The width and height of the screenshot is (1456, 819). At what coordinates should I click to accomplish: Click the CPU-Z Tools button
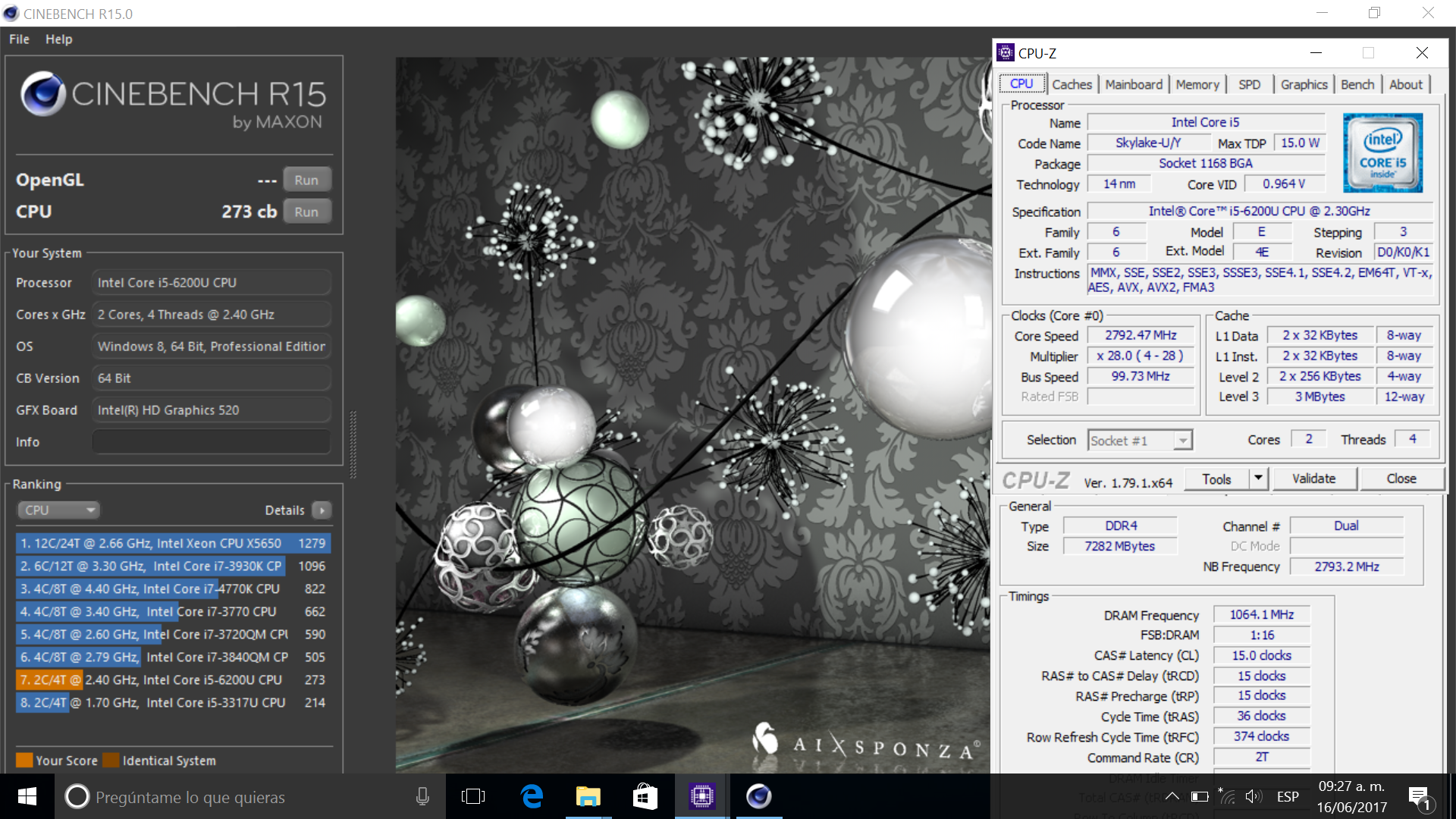coord(1216,479)
